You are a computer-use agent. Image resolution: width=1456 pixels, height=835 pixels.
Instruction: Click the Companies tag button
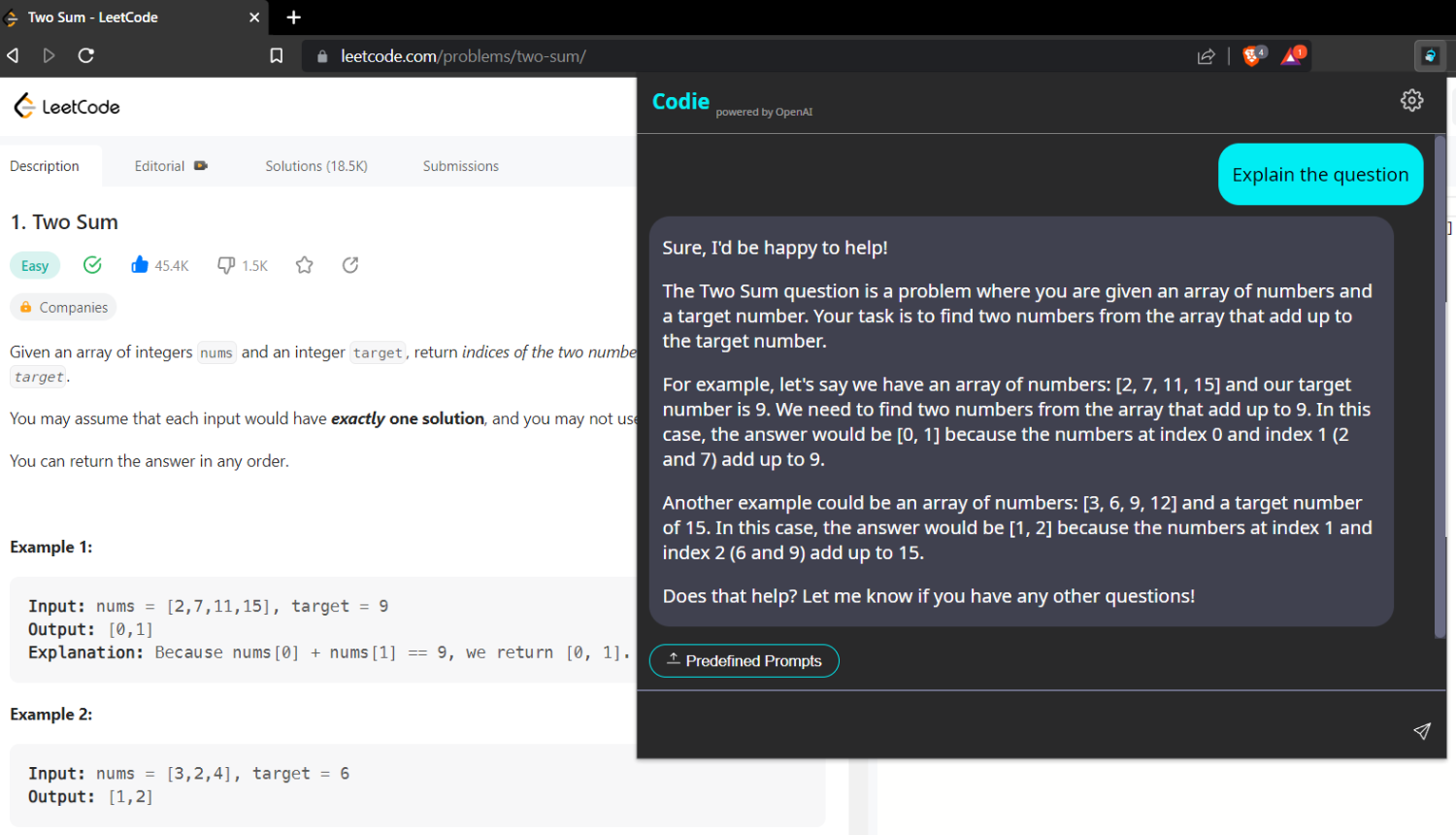[x=63, y=307]
